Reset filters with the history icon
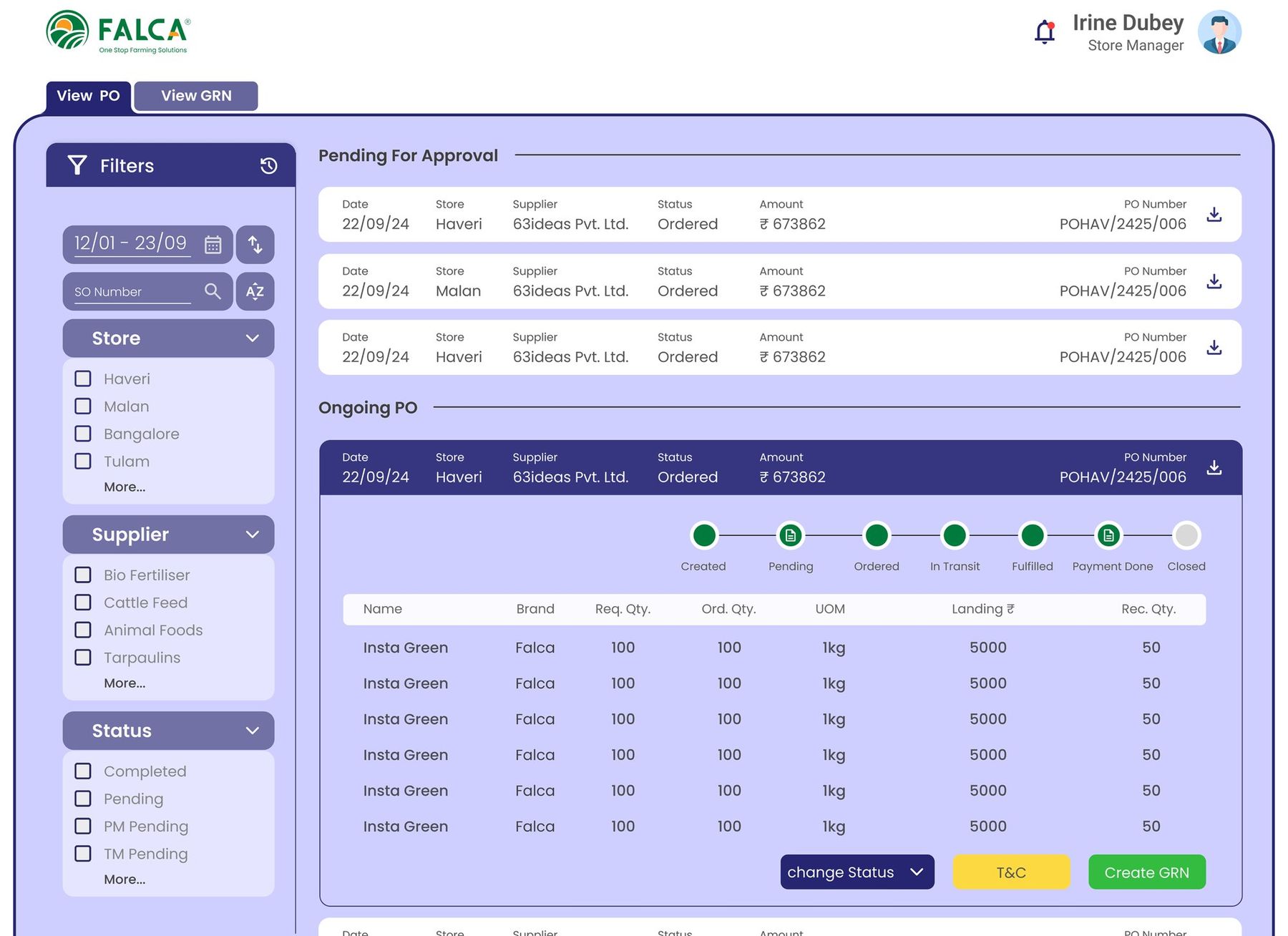This screenshot has height=936, width=1288. (268, 166)
